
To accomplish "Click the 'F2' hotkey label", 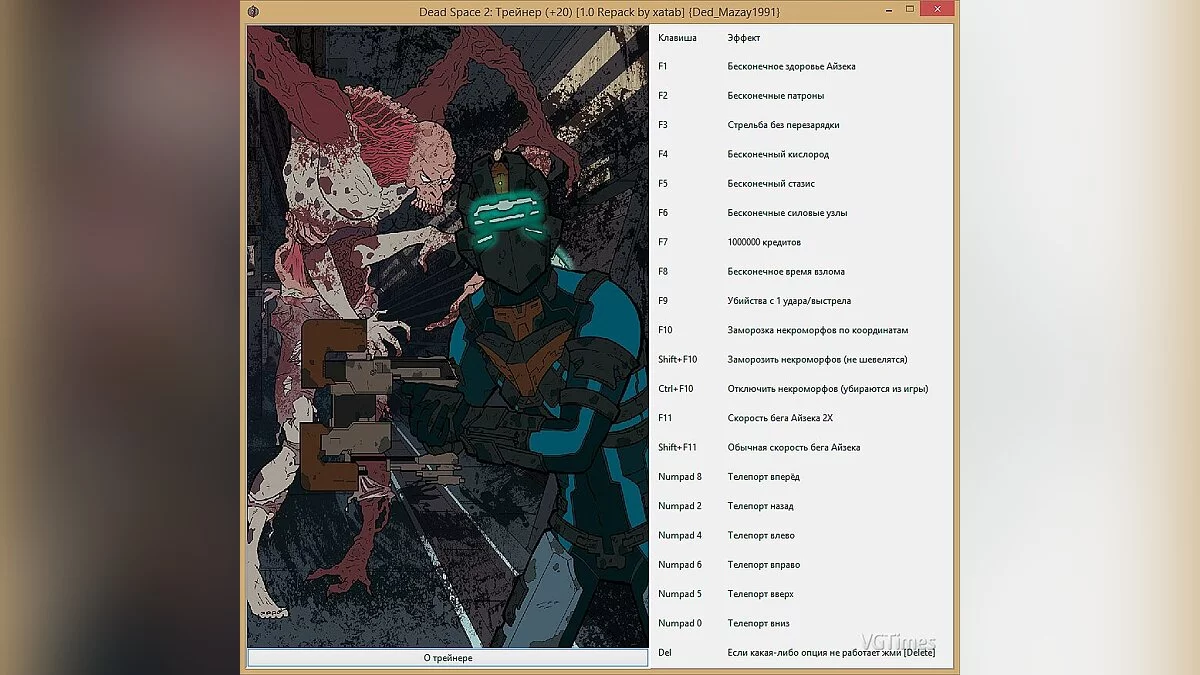I will (x=663, y=96).
